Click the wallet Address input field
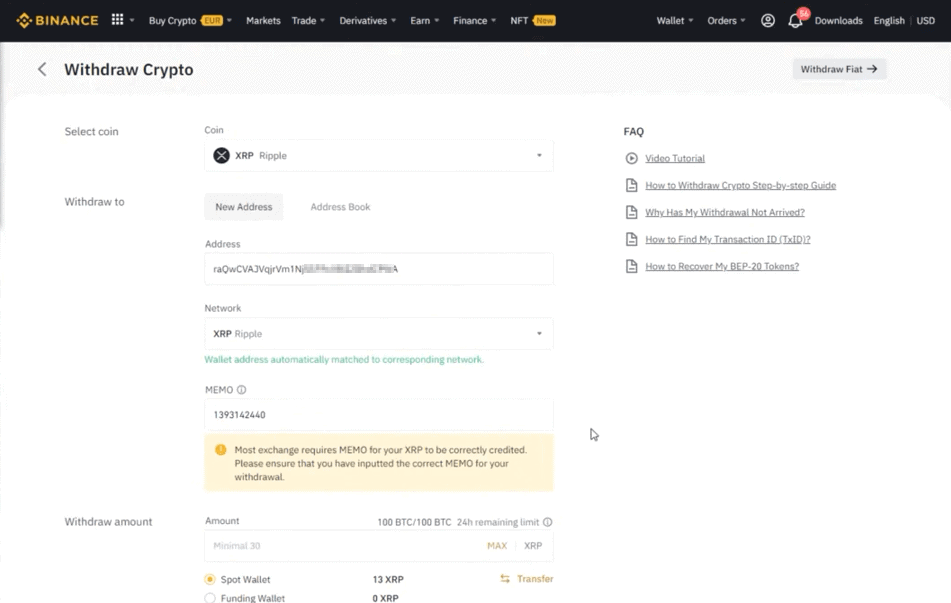This screenshot has height=603, width=951. pos(378,269)
